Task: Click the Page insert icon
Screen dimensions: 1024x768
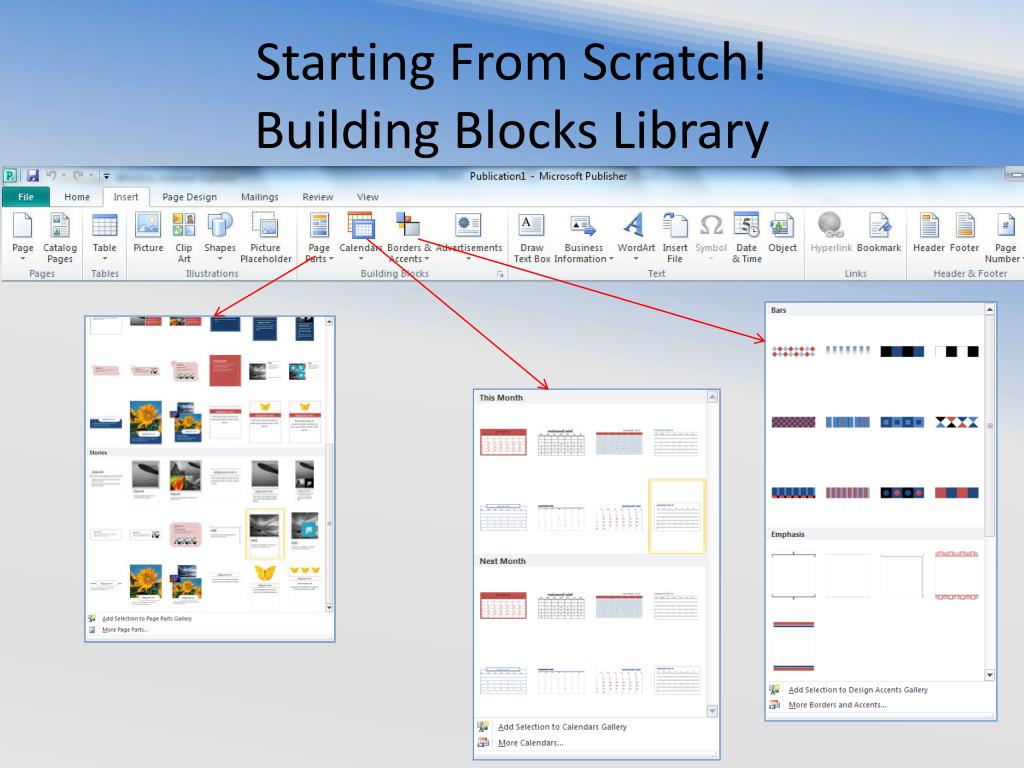Action: tap(23, 237)
